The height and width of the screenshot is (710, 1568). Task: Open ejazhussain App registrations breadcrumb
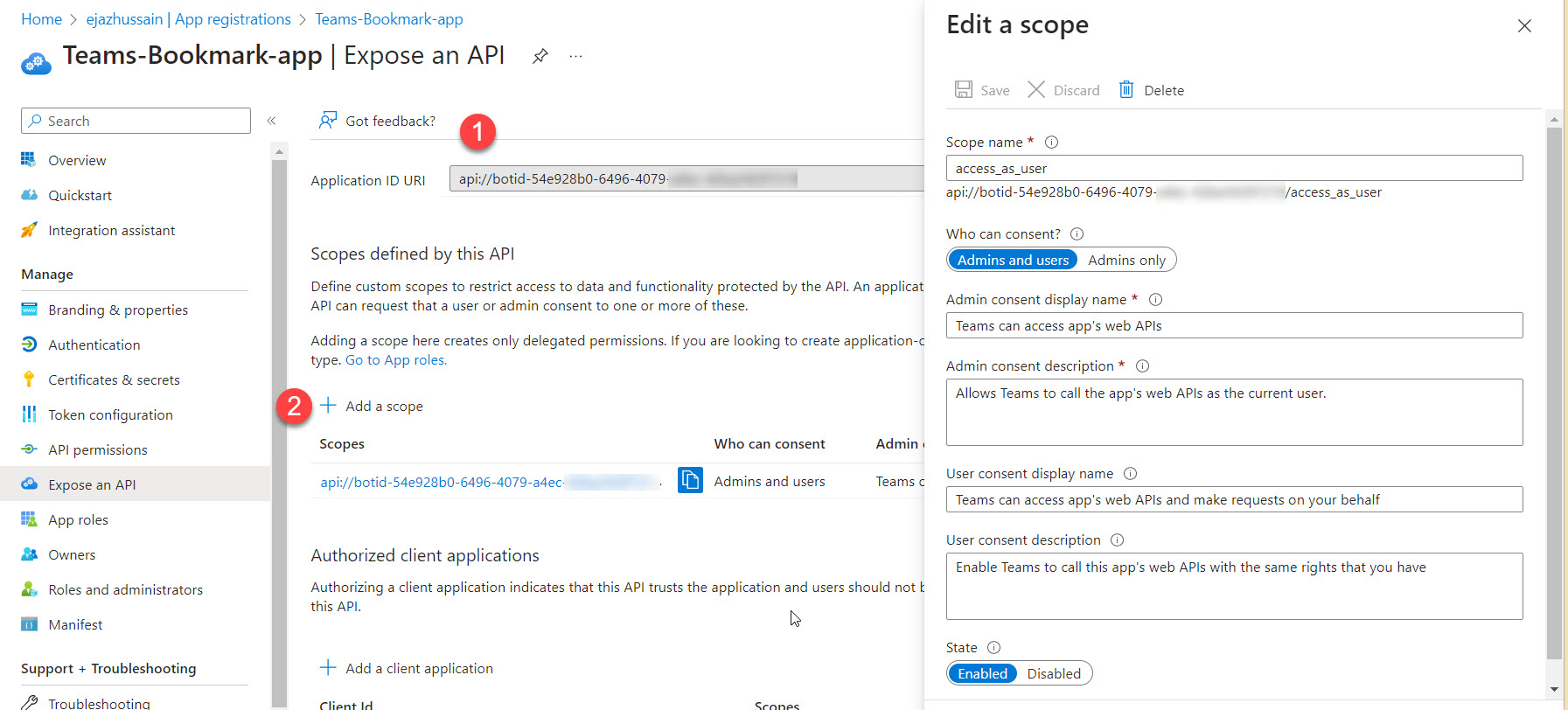(188, 19)
